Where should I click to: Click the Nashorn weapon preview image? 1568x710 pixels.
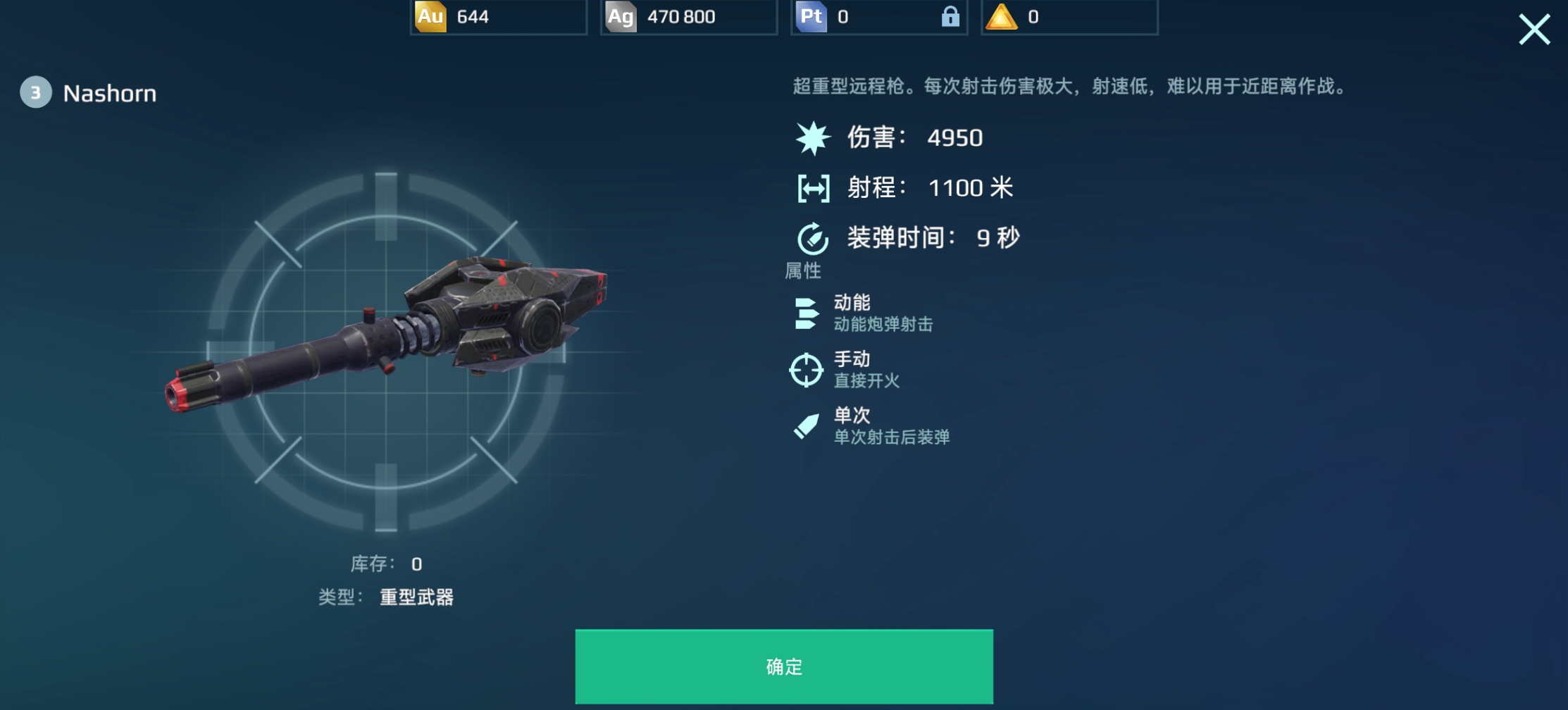(x=386, y=331)
